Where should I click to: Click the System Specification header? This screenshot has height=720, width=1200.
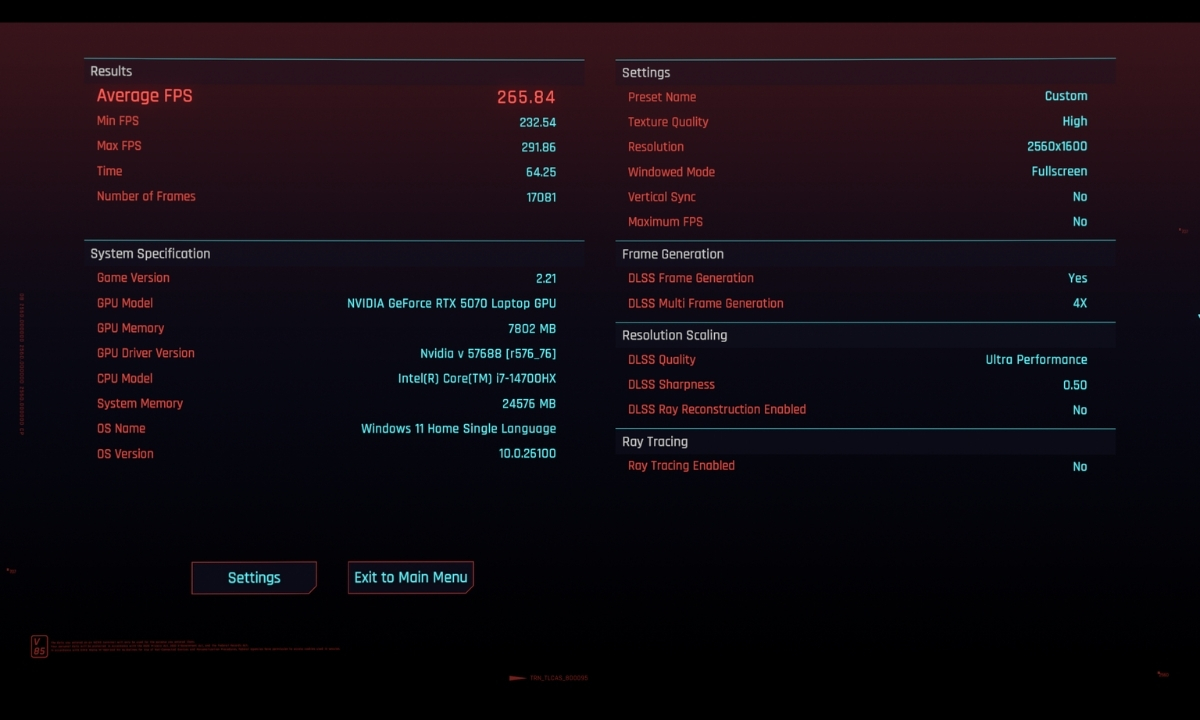[x=150, y=254]
